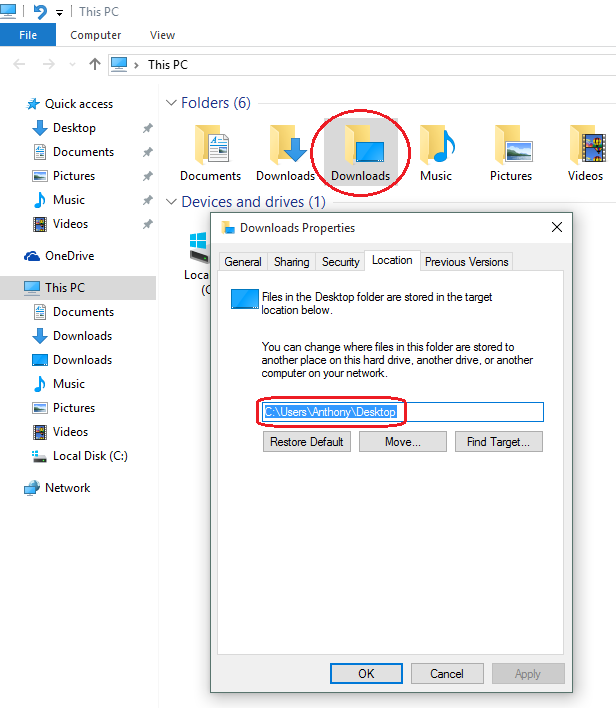Open the Quick Access Toolbar customize arrow

tap(59, 13)
